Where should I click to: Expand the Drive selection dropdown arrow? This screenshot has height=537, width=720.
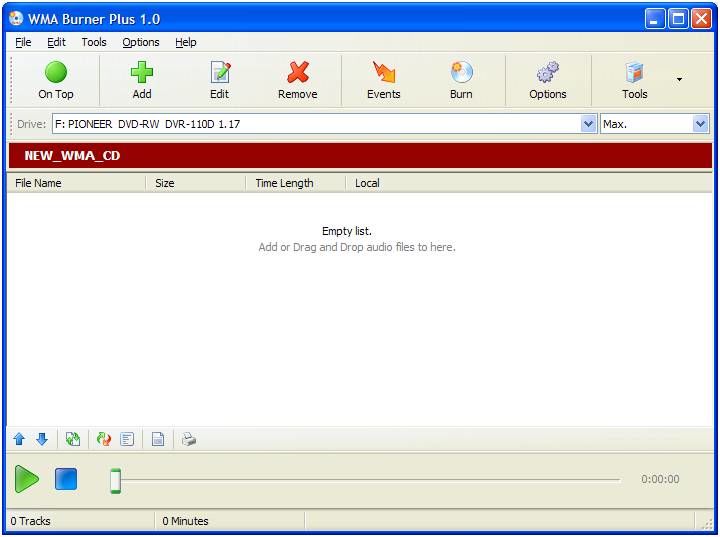(x=588, y=124)
